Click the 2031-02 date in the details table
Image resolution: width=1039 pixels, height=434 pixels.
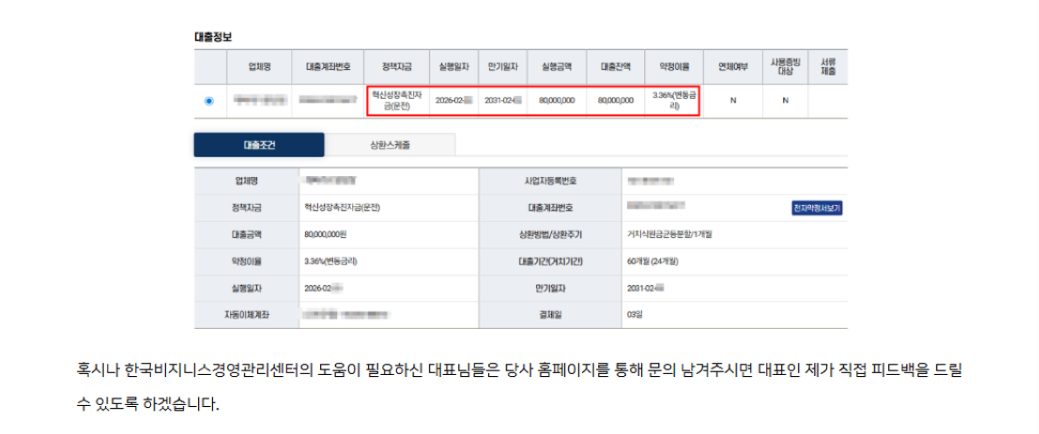point(645,288)
